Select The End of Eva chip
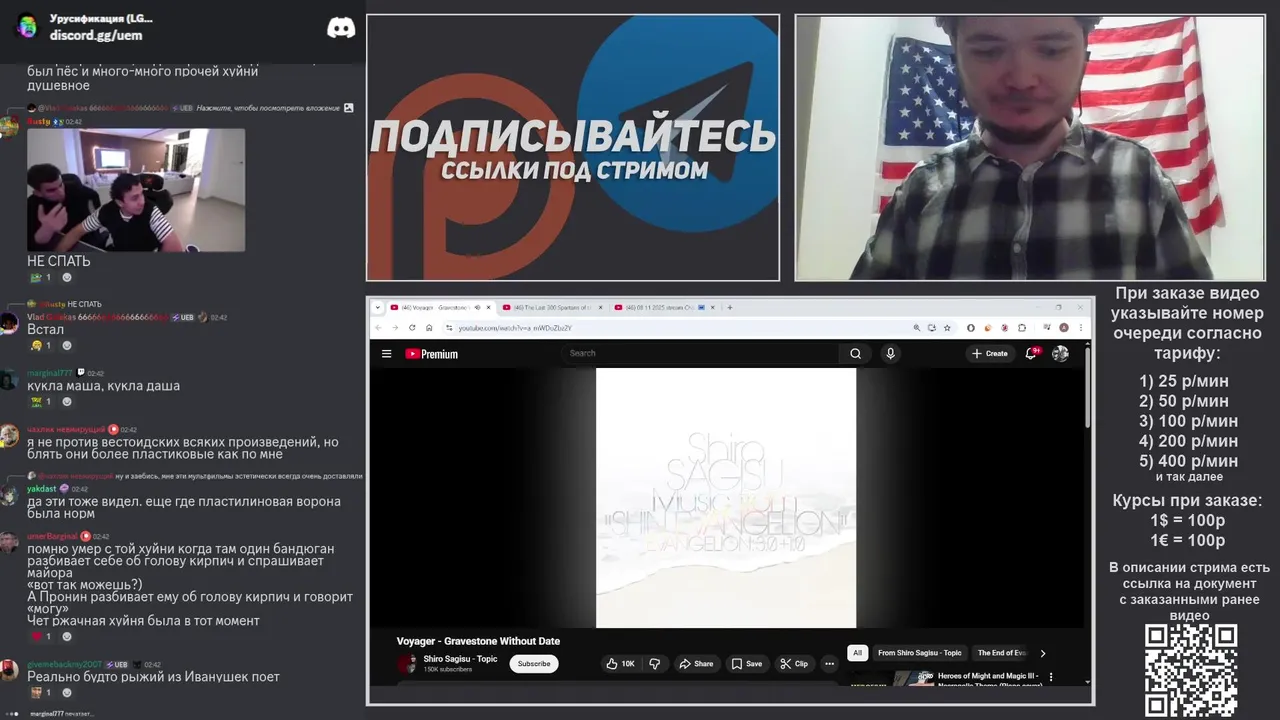 (x=1002, y=653)
